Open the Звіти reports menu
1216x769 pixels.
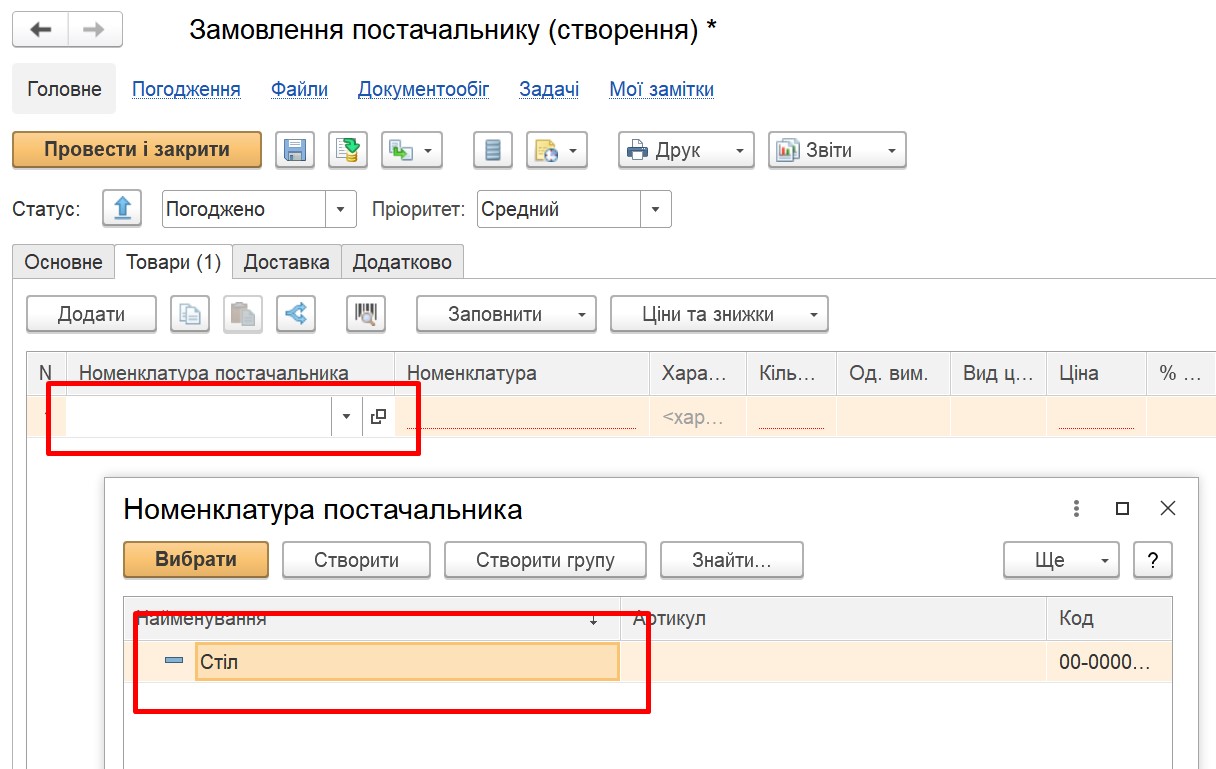pyautogui.click(x=837, y=150)
